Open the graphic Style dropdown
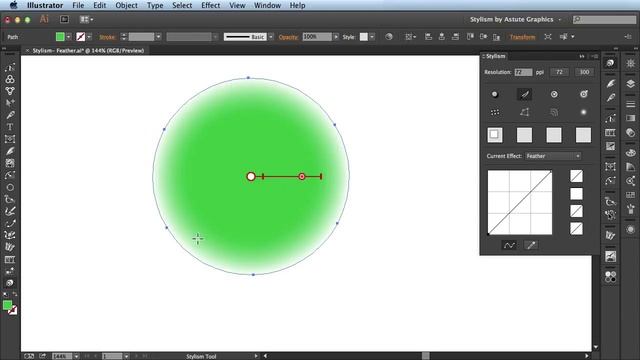This screenshot has height=360, width=640. 372,37
